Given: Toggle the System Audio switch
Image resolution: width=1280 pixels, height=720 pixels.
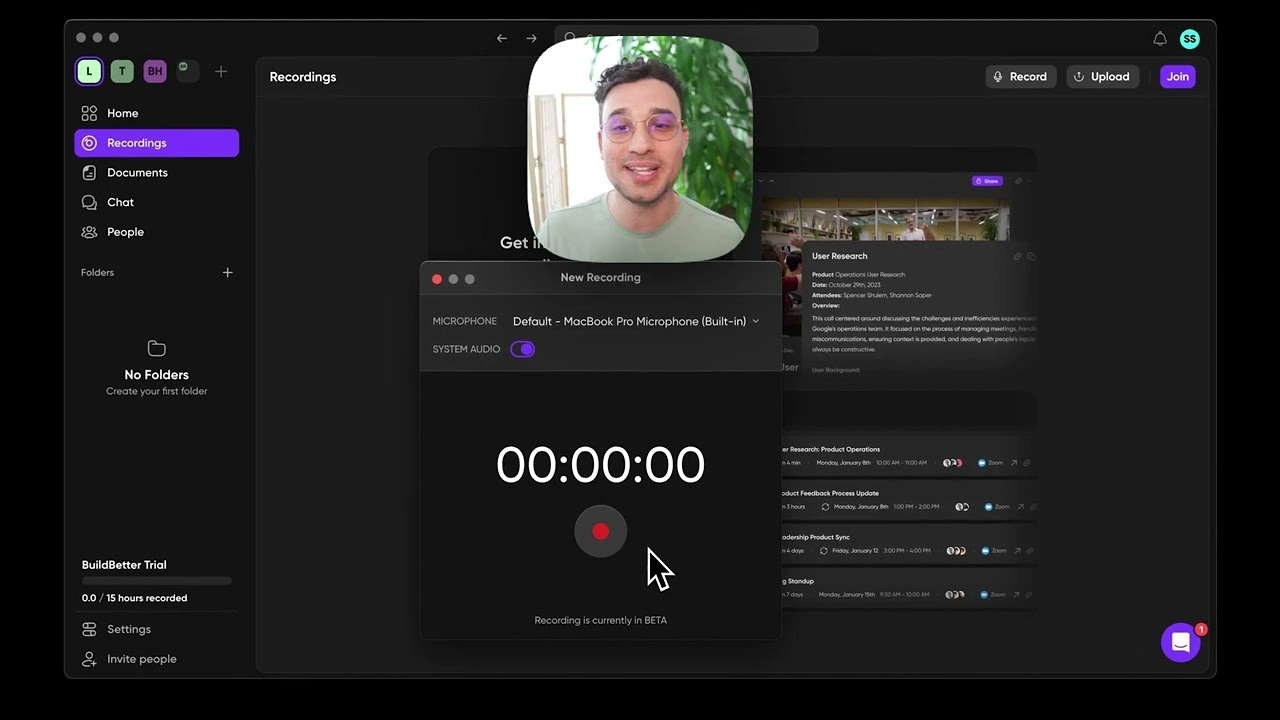Looking at the screenshot, I should [522, 349].
